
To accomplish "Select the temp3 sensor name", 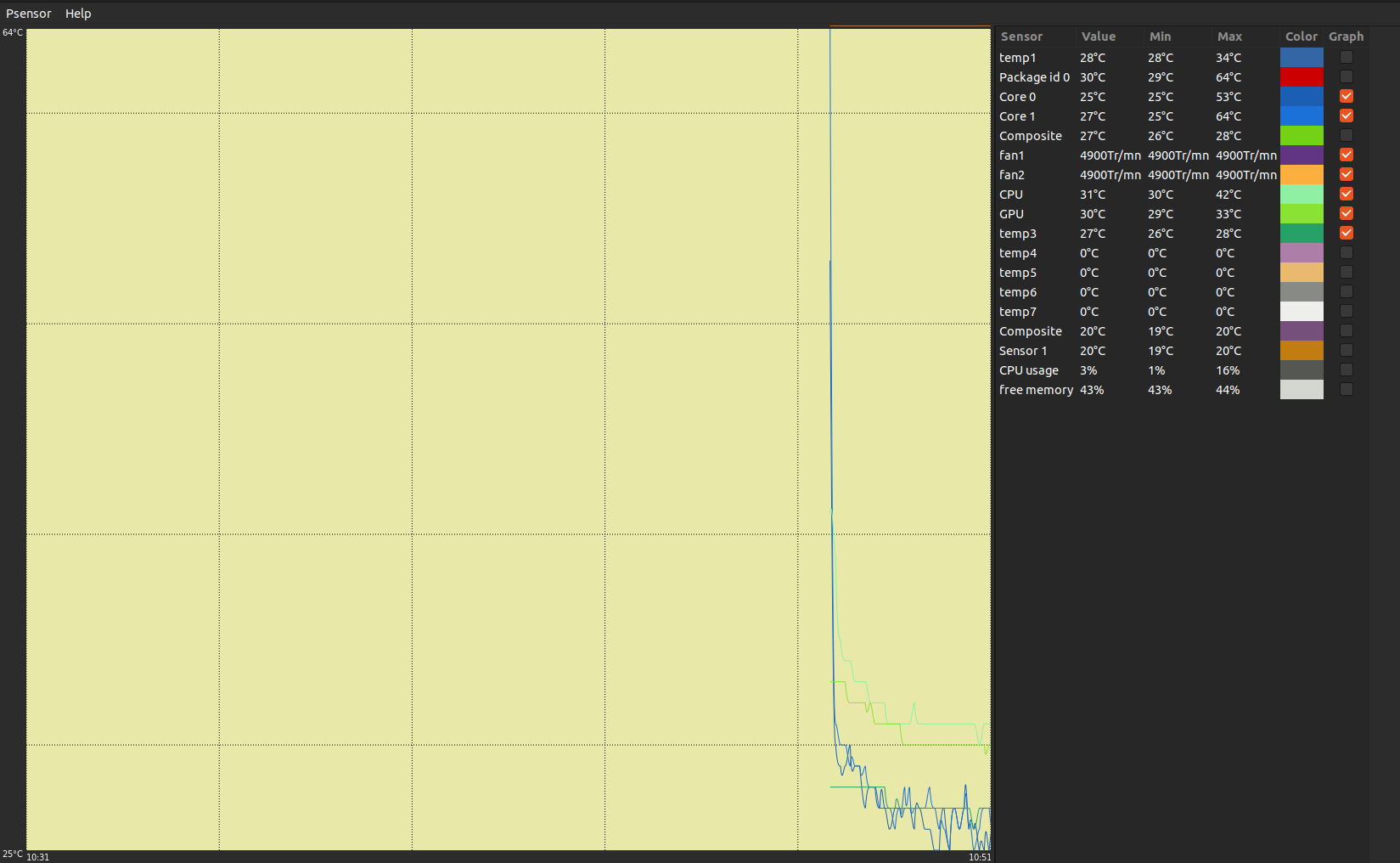I will pyautogui.click(x=1017, y=234).
